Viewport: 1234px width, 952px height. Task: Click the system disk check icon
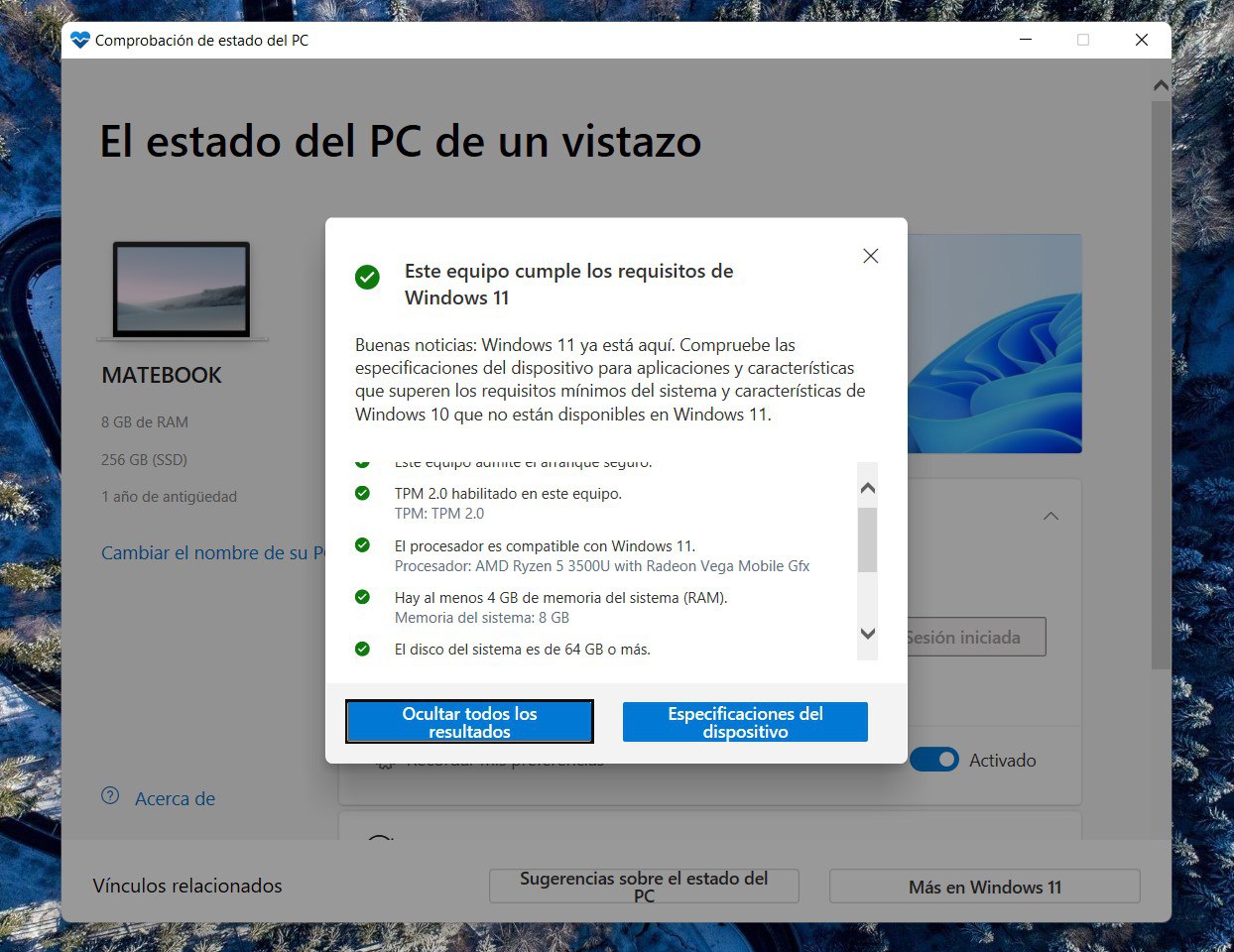(362, 649)
